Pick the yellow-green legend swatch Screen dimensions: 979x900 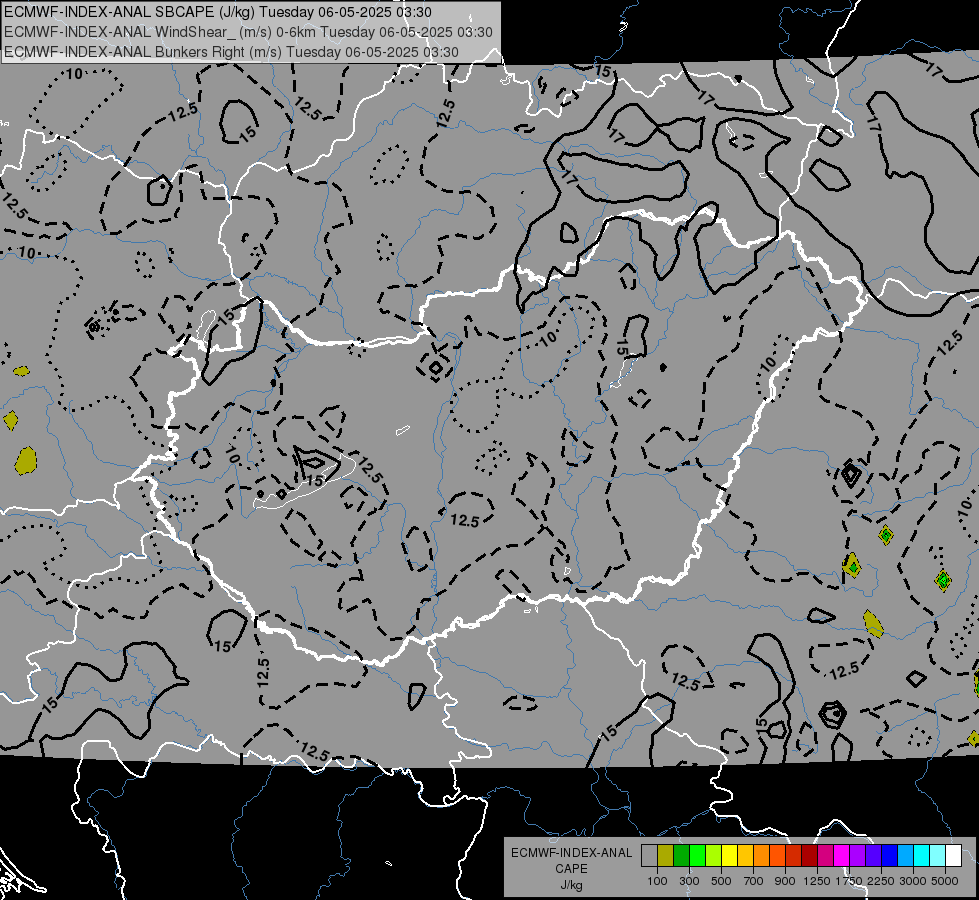pyautogui.click(x=713, y=856)
